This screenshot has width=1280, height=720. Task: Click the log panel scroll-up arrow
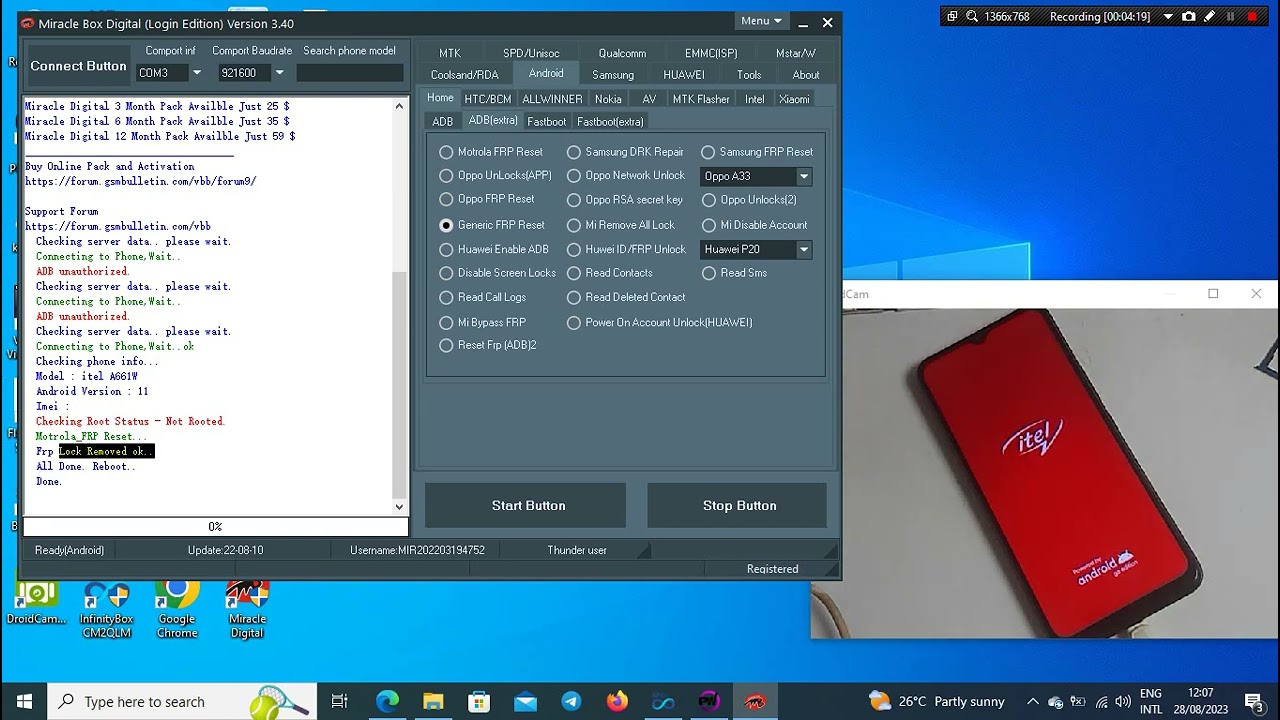tap(400, 105)
